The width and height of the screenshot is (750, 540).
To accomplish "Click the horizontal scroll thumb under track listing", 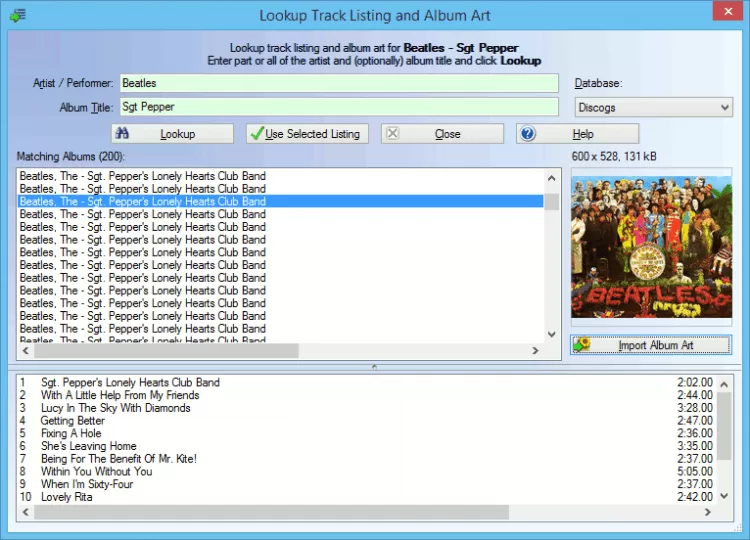I will coord(272,512).
